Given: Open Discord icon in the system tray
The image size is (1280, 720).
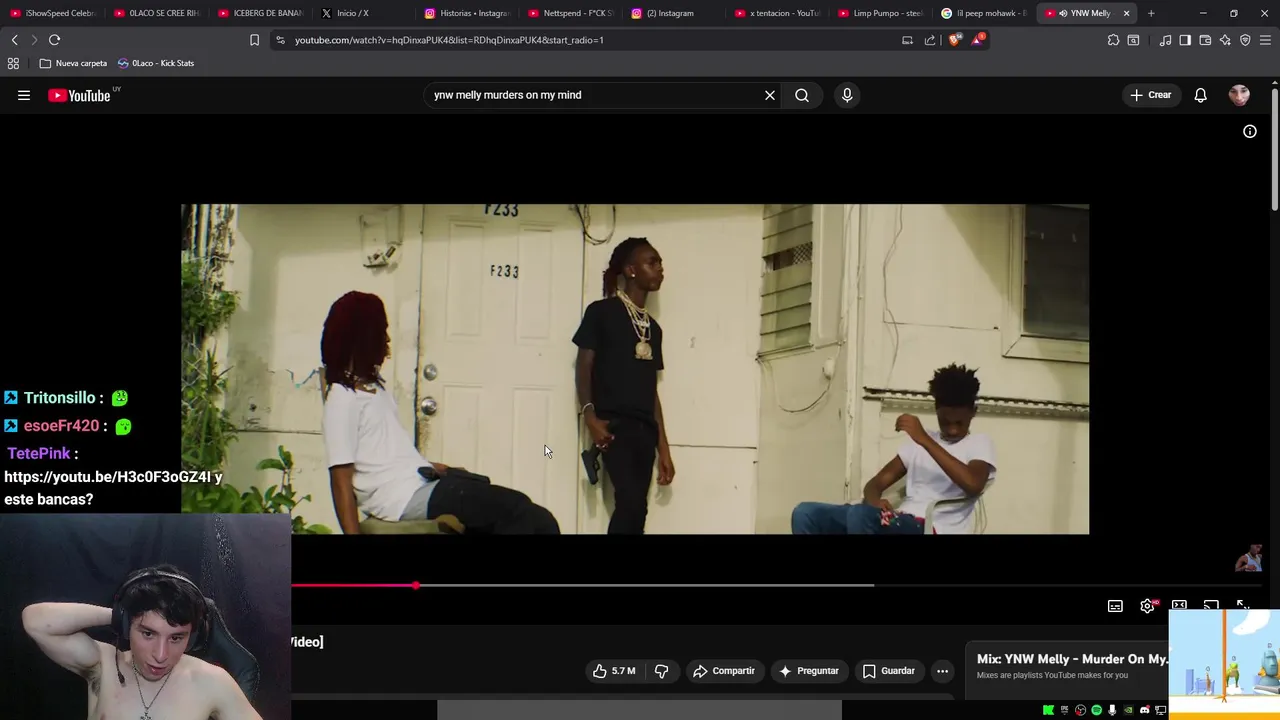Looking at the screenshot, I should coord(1145,710).
